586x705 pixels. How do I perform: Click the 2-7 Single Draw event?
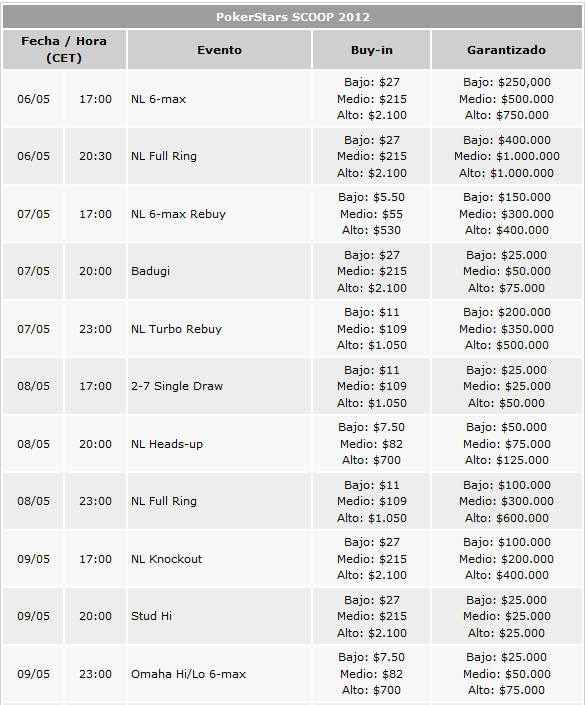177,386
